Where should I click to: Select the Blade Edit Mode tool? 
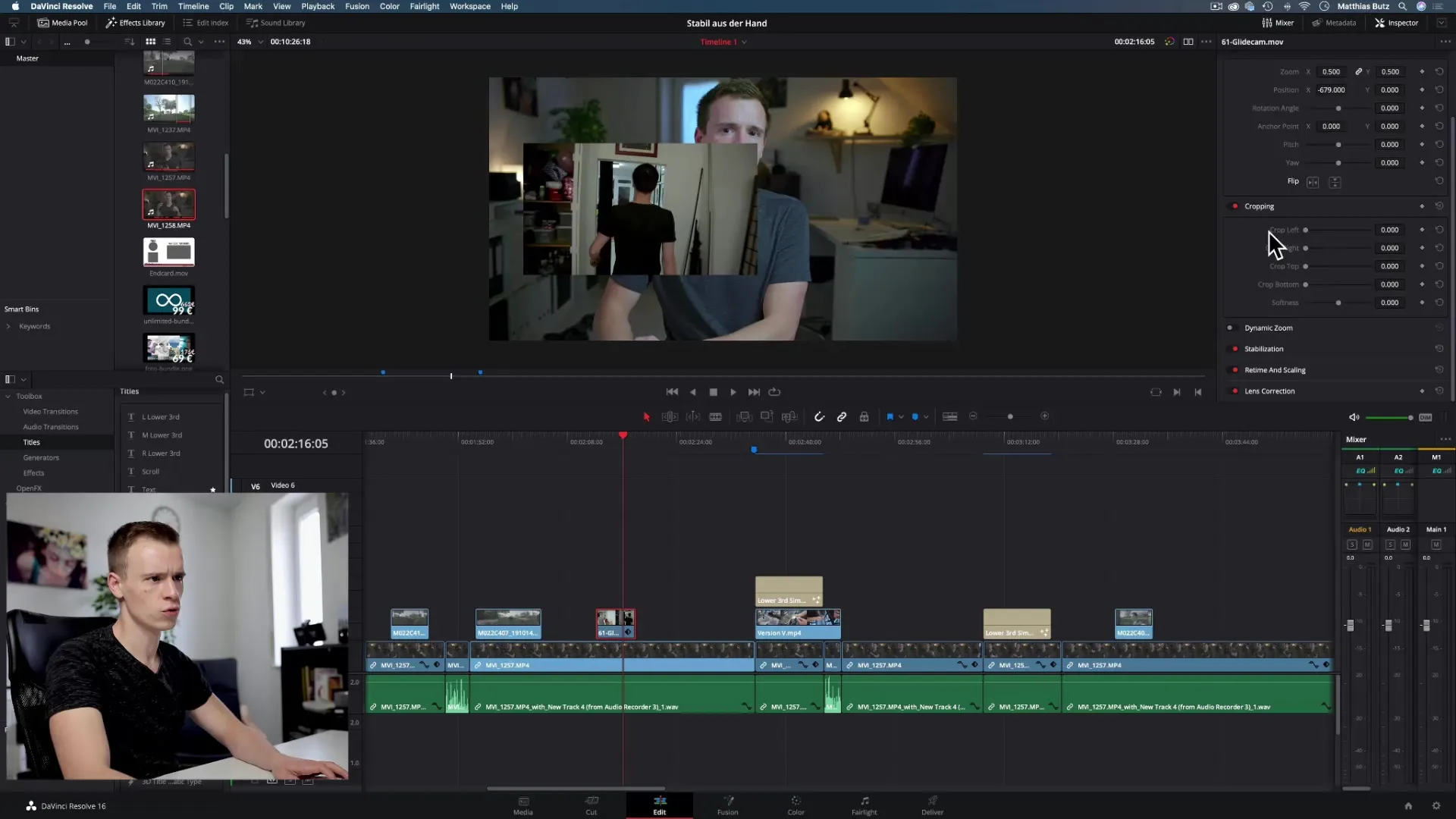click(715, 416)
